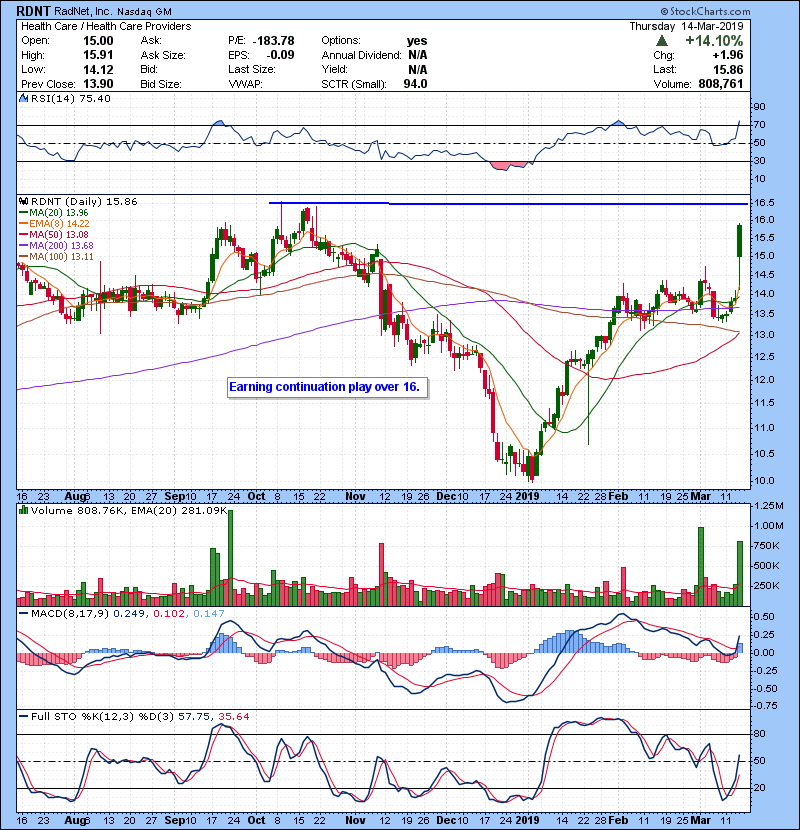Click the RDNT (Daily) candlestick legend icon
This screenshot has width=800, height=830.
pos(23,202)
